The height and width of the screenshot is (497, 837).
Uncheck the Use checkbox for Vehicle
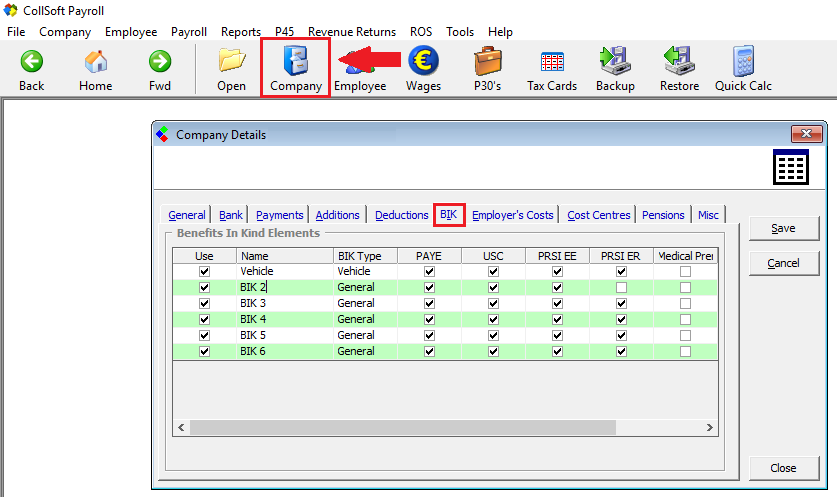coord(205,271)
